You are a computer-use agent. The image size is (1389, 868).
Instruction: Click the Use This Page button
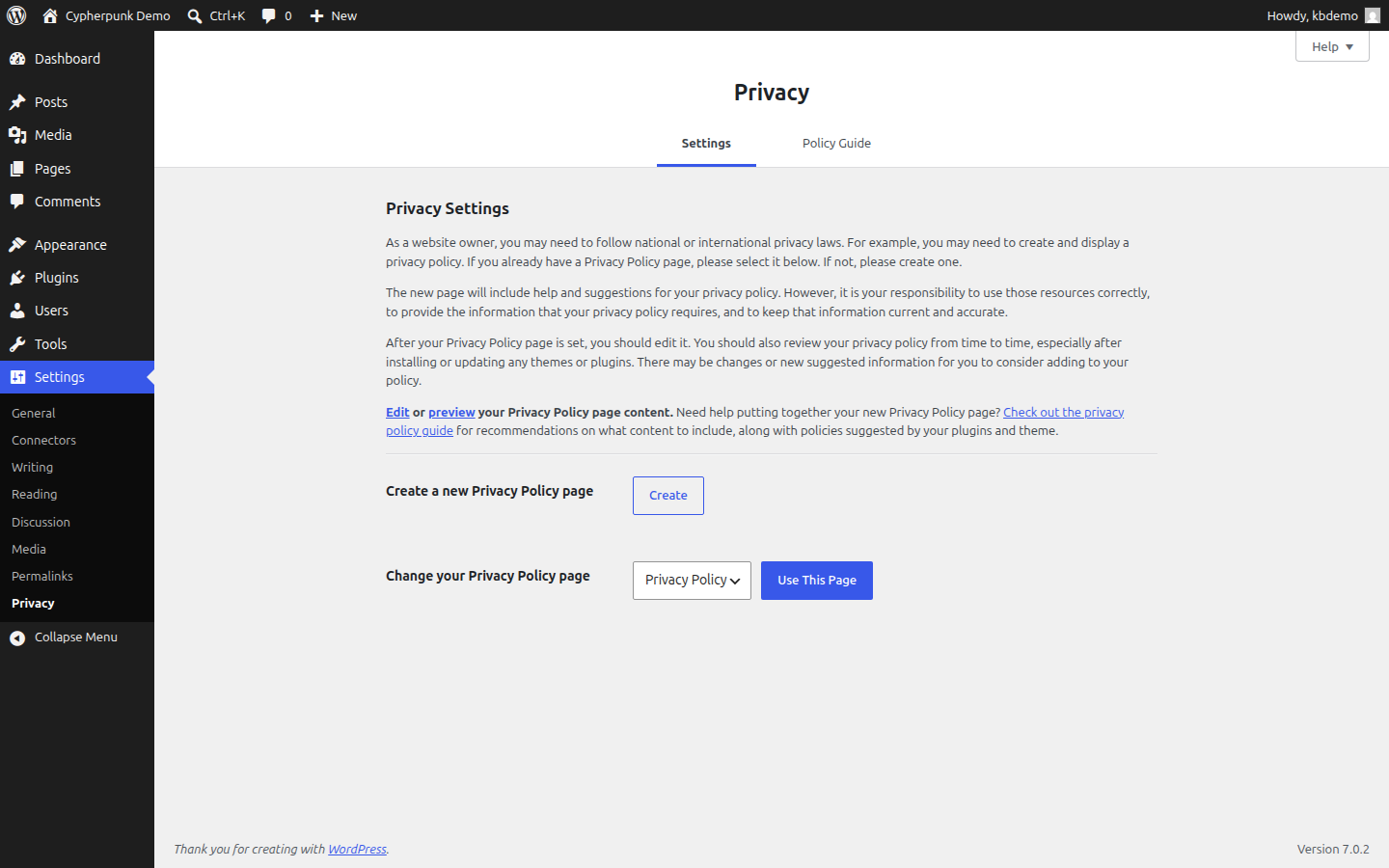pyautogui.click(x=817, y=581)
